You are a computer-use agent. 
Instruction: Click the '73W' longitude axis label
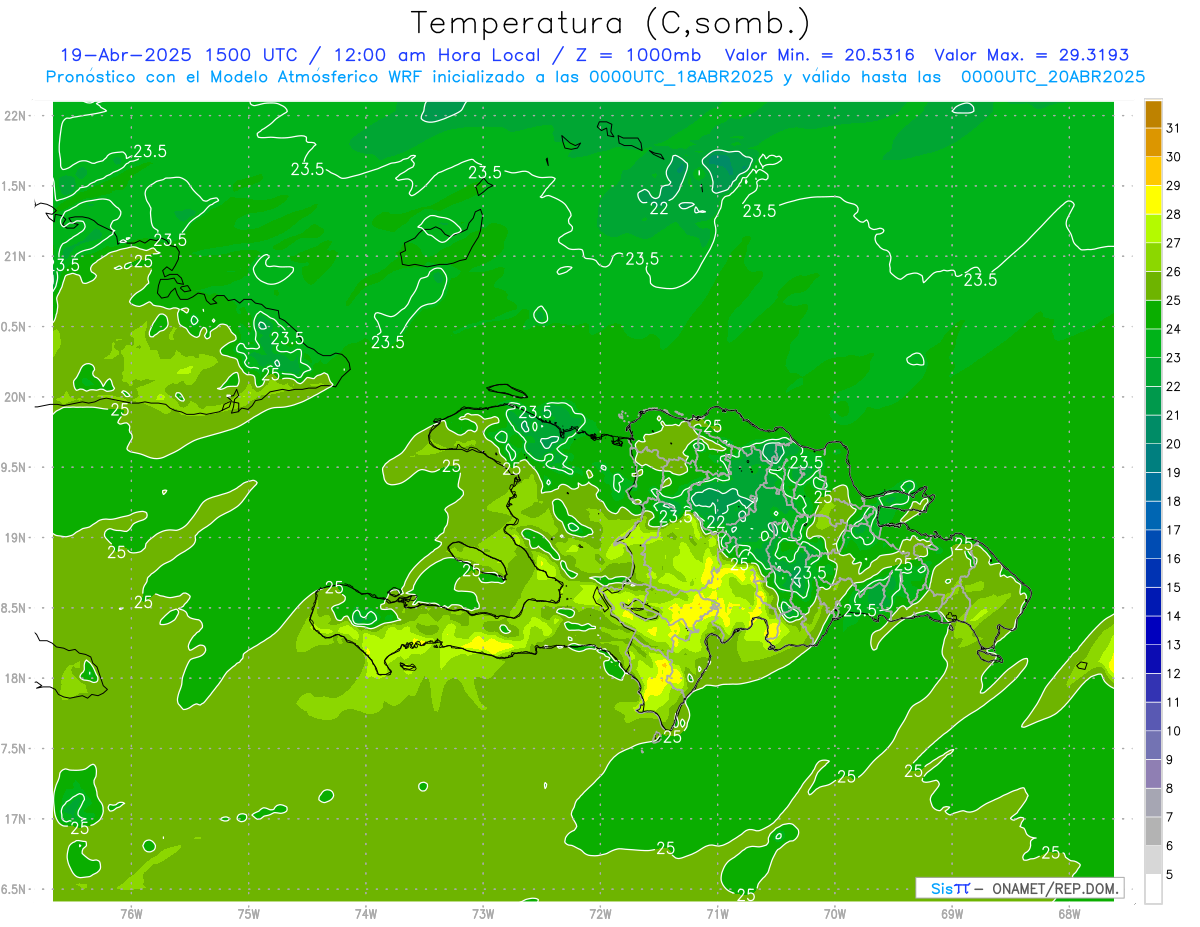(483, 914)
